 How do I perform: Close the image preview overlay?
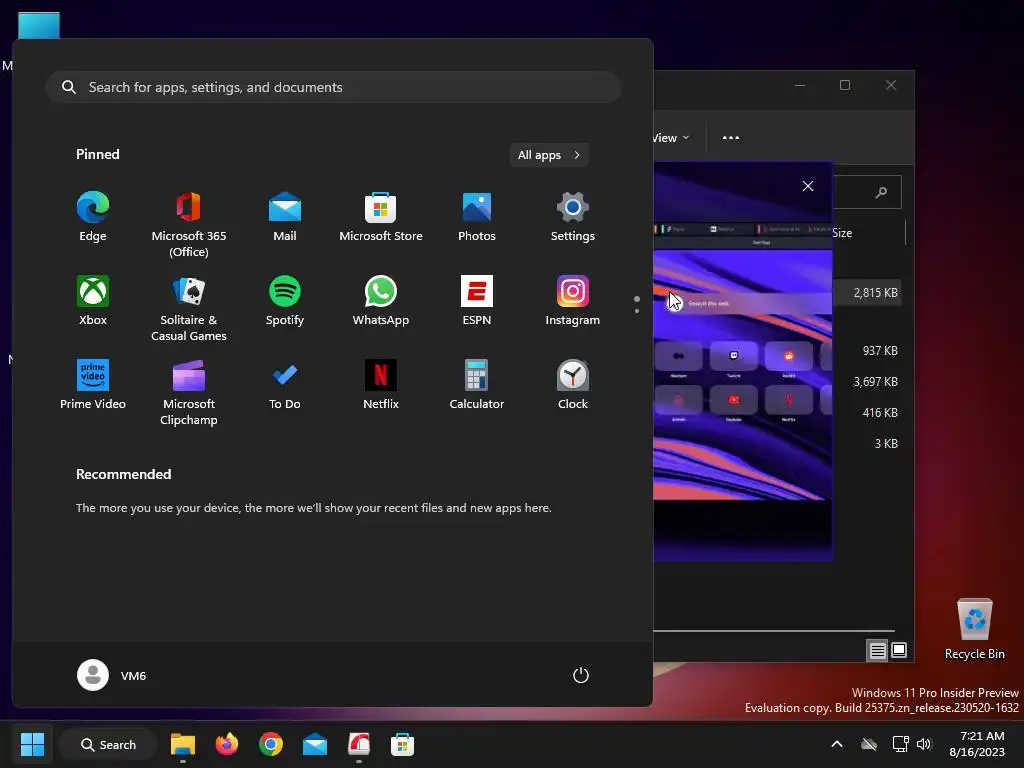click(x=808, y=186)
